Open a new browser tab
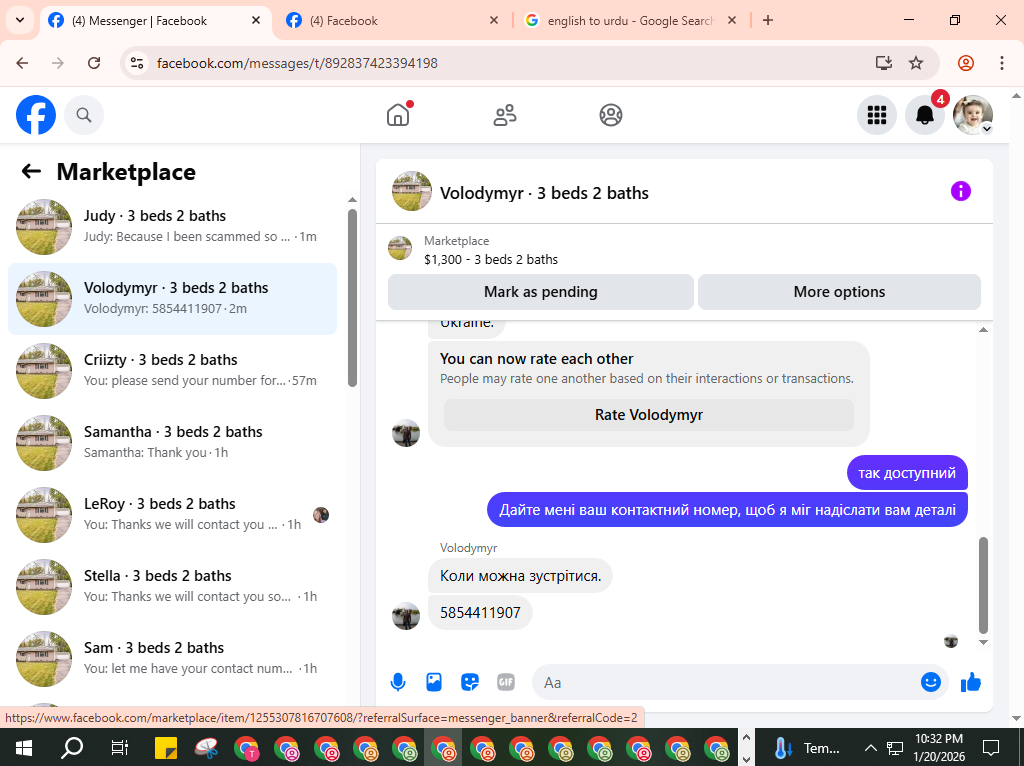1024x766 pixels. pyautogui.click(x=768, y=20)
